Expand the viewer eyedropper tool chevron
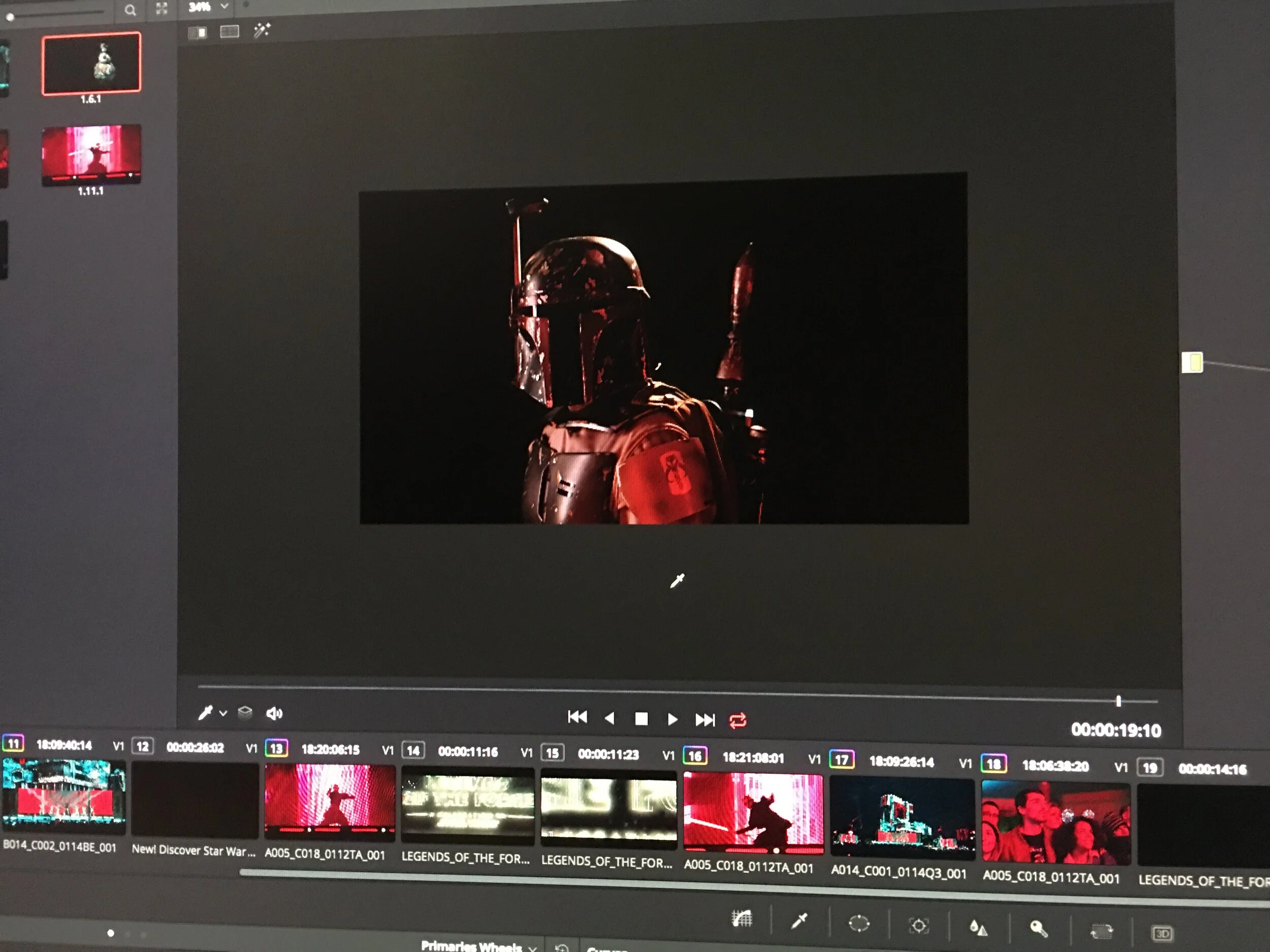Image resolution: width=1270 pixels, height=952 pixels. click(x=224, y=713)
